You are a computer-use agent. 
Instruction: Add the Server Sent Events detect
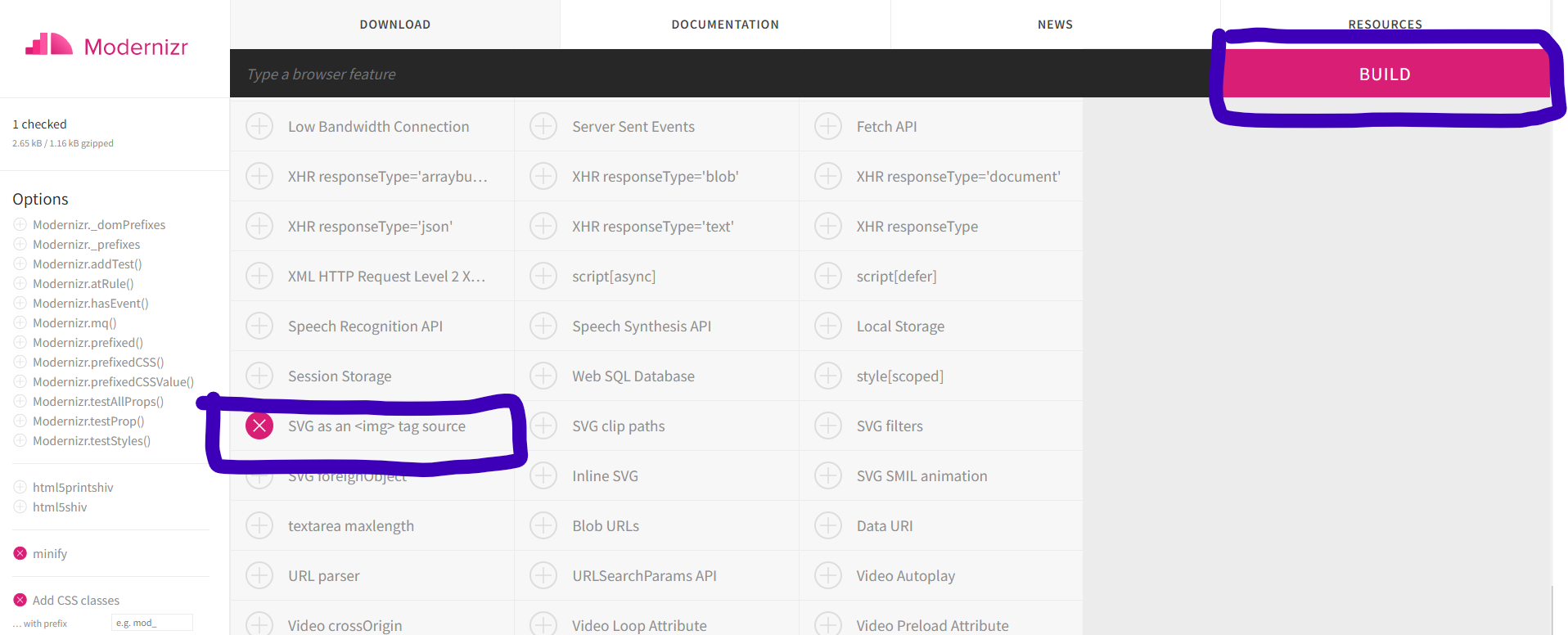[543, 127]
